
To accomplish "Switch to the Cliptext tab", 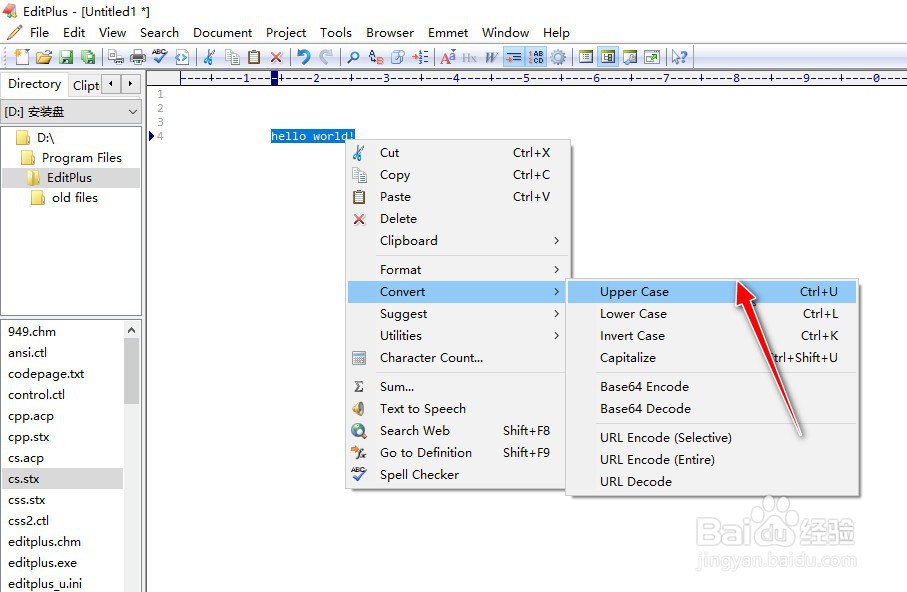I will pyautogui.click(x=86, y=85).
